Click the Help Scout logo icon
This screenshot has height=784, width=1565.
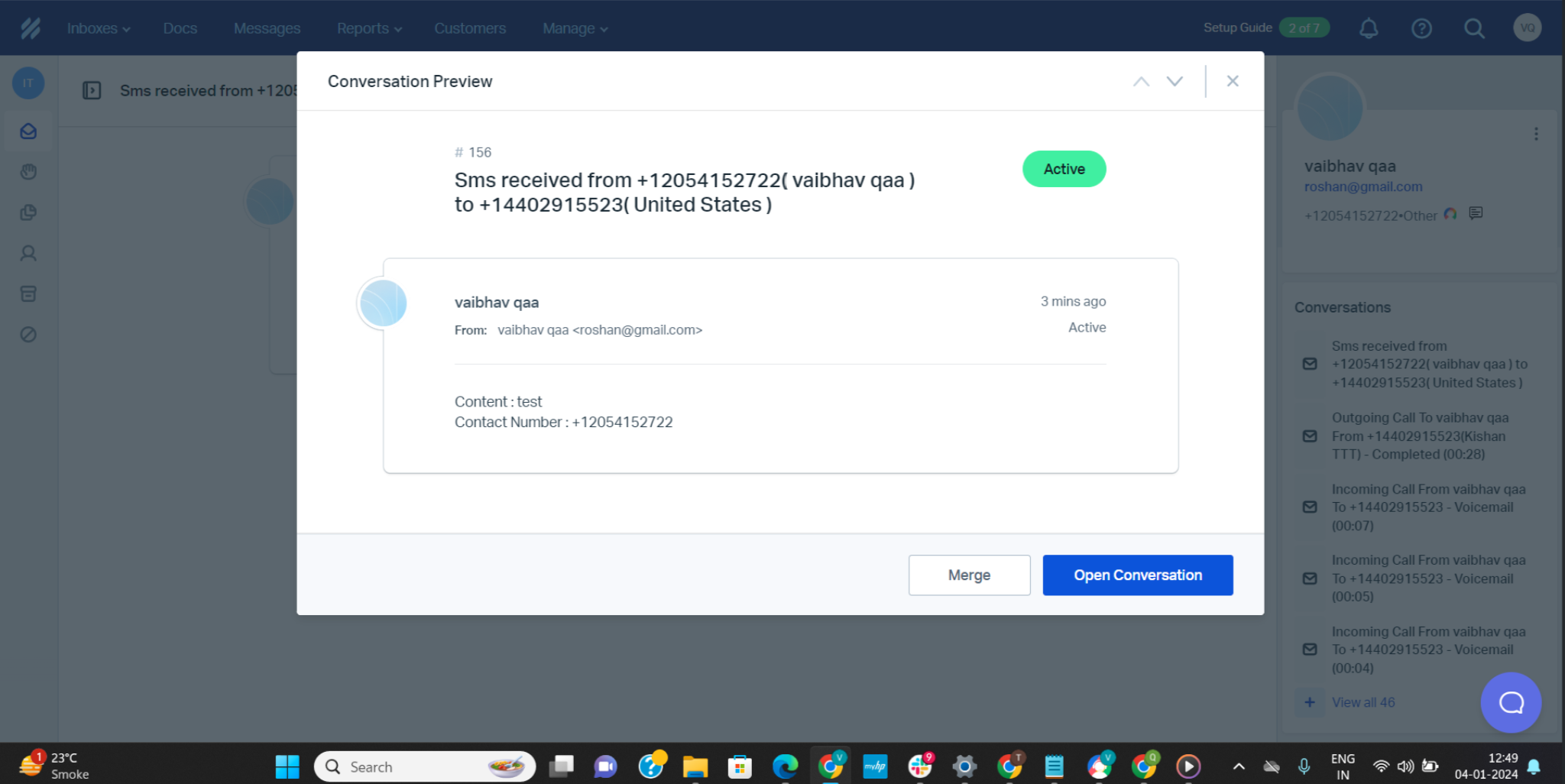coord(31,28)
